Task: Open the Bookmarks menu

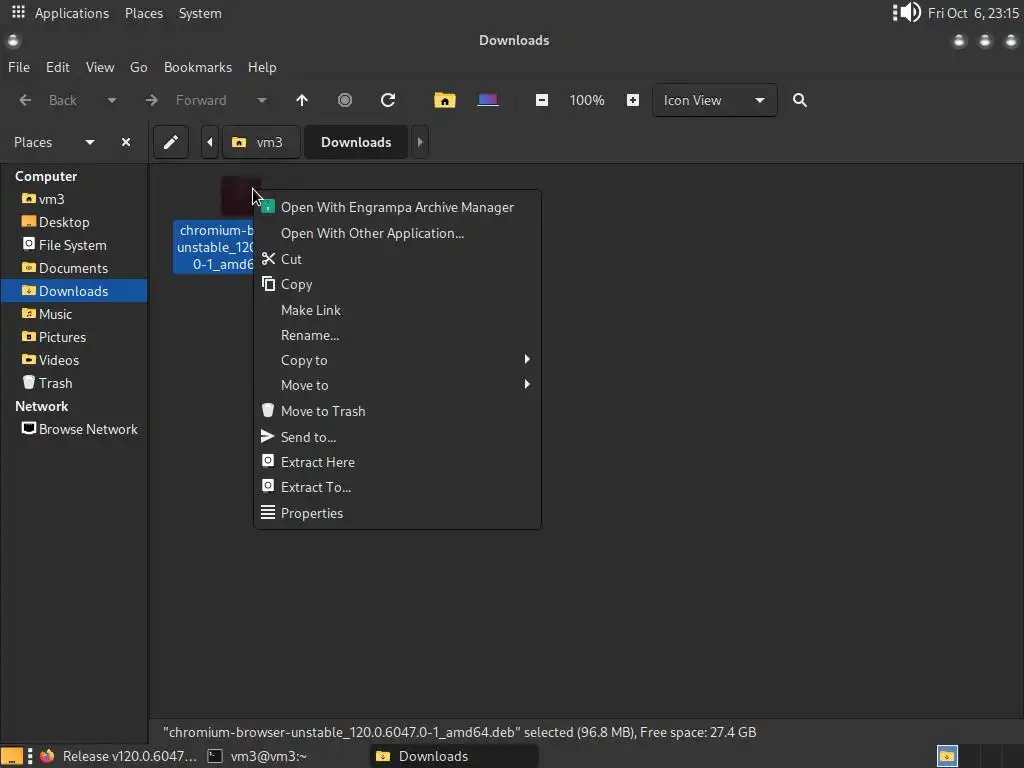Action: (198, 67)
